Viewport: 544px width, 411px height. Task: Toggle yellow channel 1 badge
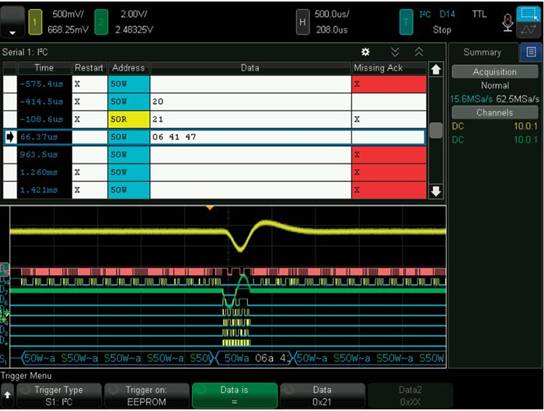[35, 22]
